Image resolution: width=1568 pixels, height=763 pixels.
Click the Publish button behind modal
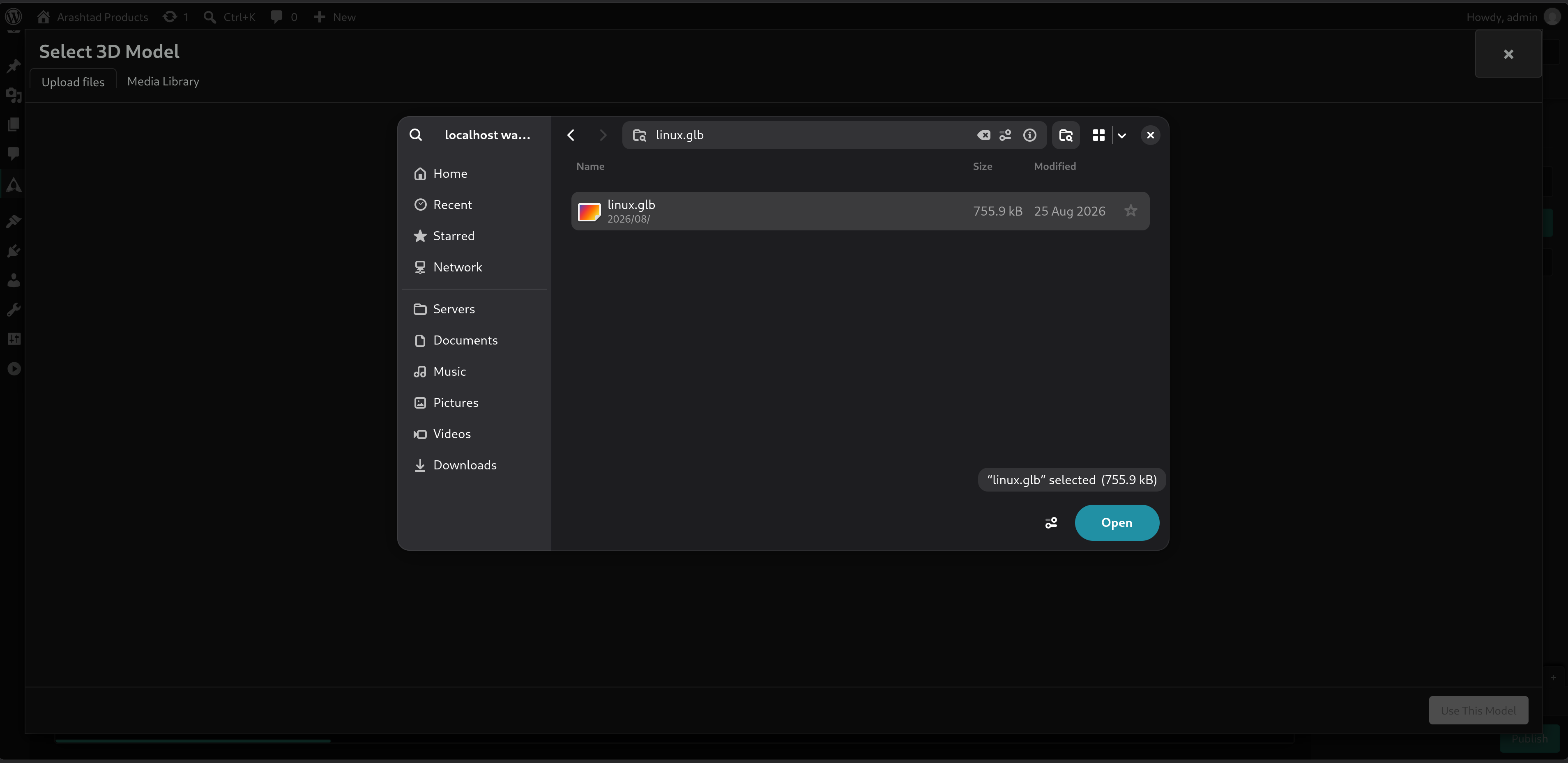[1530, 739]
